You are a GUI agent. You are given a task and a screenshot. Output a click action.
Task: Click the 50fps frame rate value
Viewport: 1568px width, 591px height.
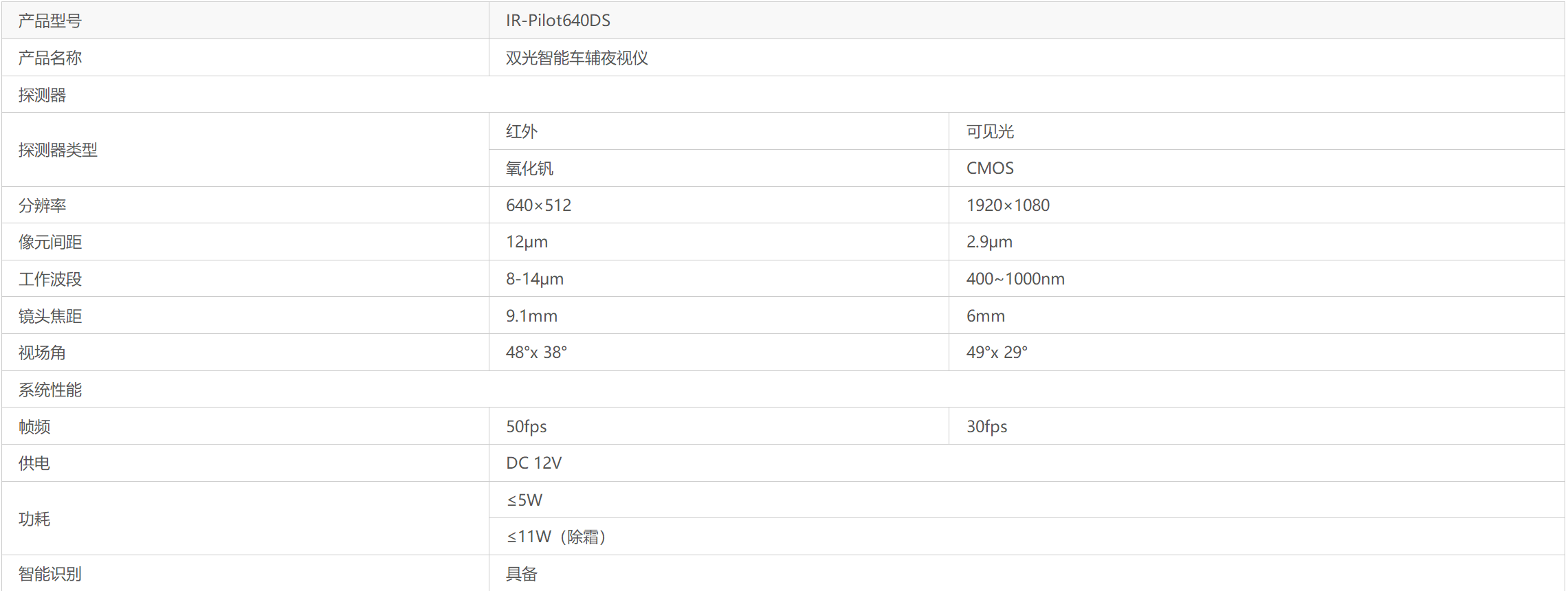pyautogui.click(x=526, y=427)
